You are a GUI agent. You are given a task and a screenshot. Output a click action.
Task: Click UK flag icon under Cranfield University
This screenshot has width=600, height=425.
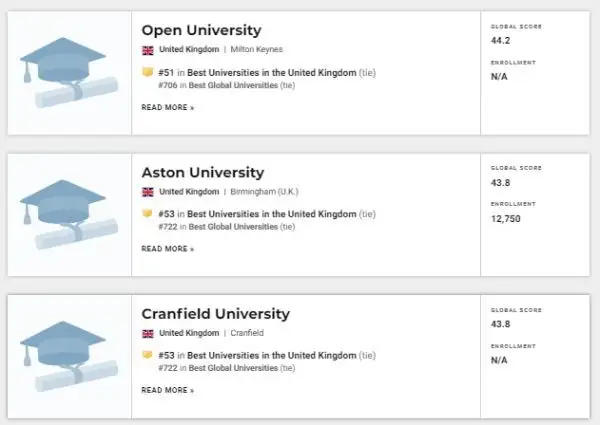coord(148,334)
